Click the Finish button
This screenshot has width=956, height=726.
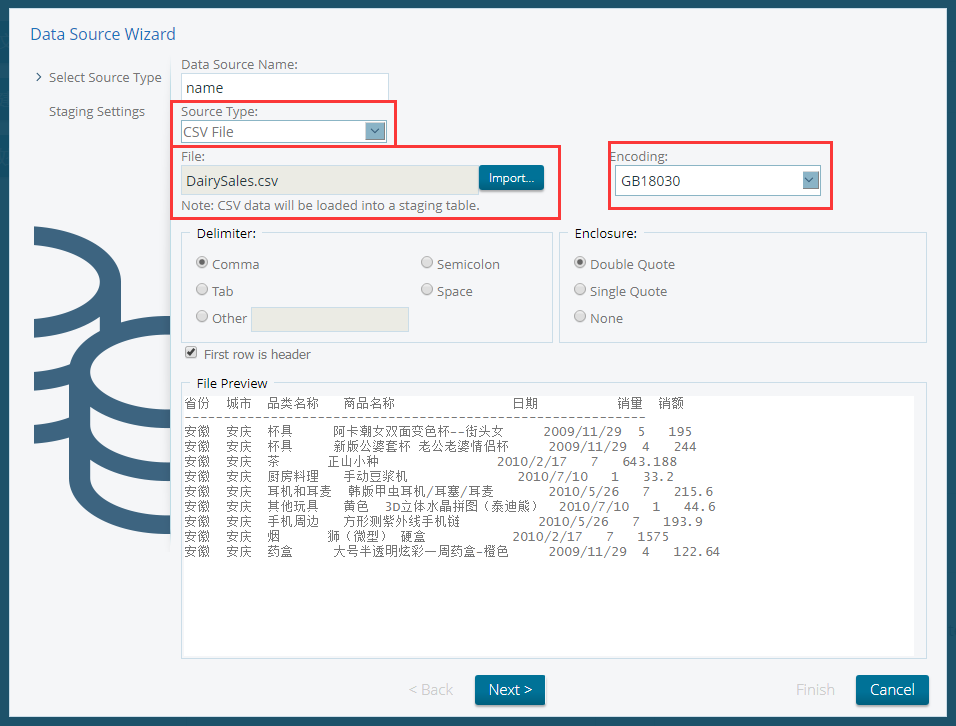coord(815,689)
